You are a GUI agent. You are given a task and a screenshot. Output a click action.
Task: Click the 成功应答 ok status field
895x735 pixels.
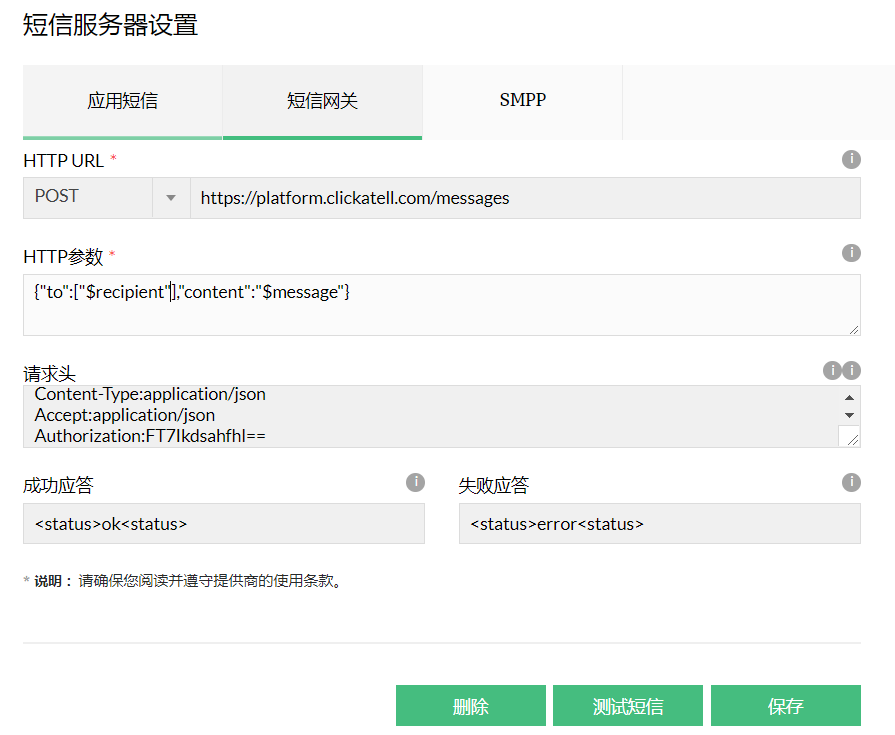click(223, 524)
